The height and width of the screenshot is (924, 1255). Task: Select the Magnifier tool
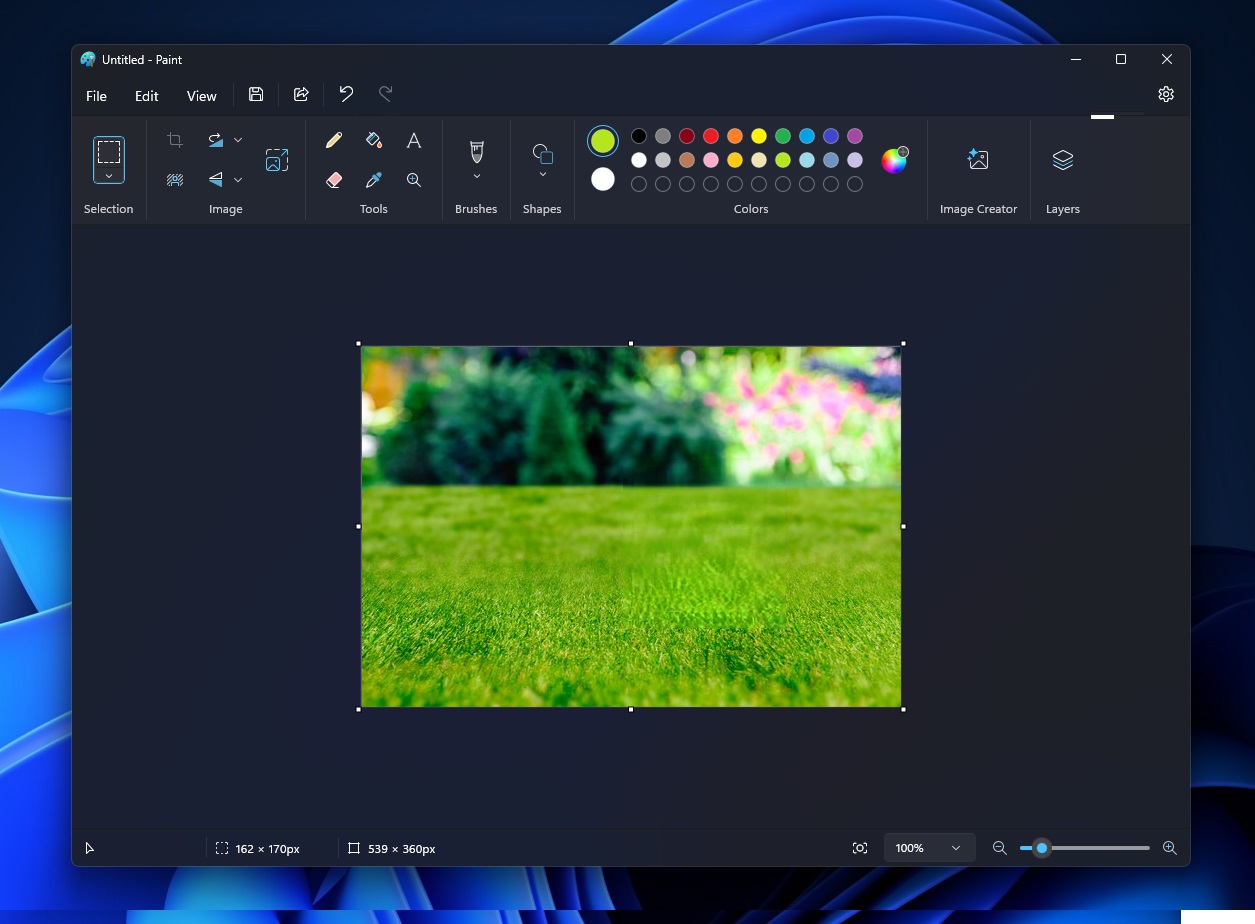[x=413, y=180]
